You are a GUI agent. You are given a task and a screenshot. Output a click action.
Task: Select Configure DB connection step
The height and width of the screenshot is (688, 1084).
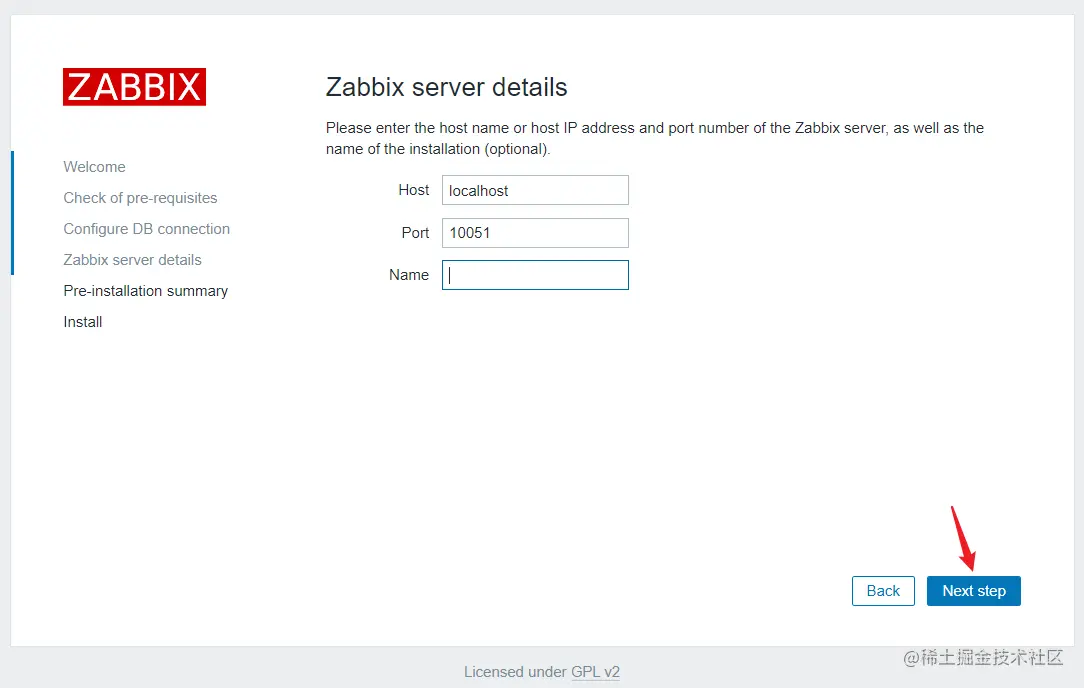147,229
